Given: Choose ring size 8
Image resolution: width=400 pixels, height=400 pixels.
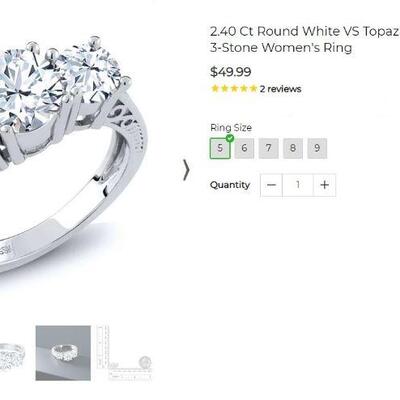Looking at the screenshot, I should coord(293,148).
